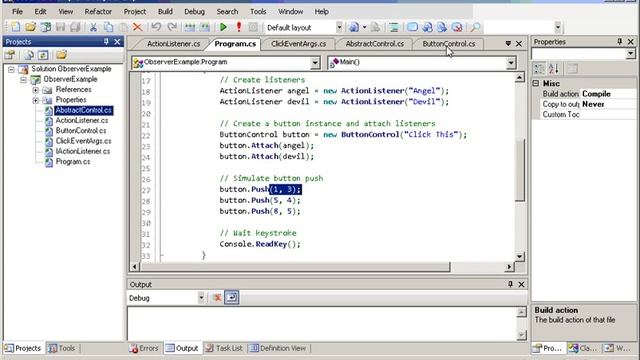Toggle comment region toolbar icon
Viewport: 640px width, 360px height.
(x=394, y=27)
